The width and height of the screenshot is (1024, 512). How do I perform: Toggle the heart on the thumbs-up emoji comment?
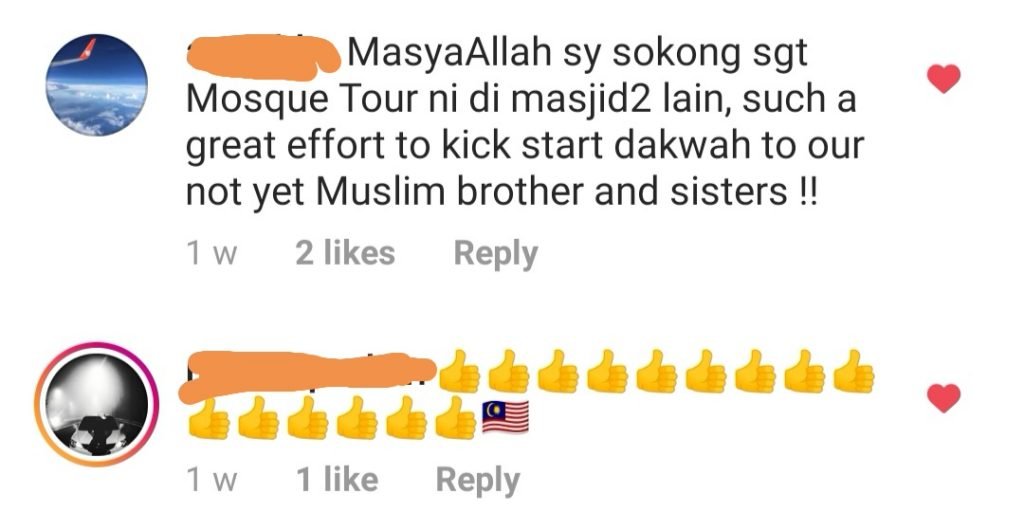944,398
